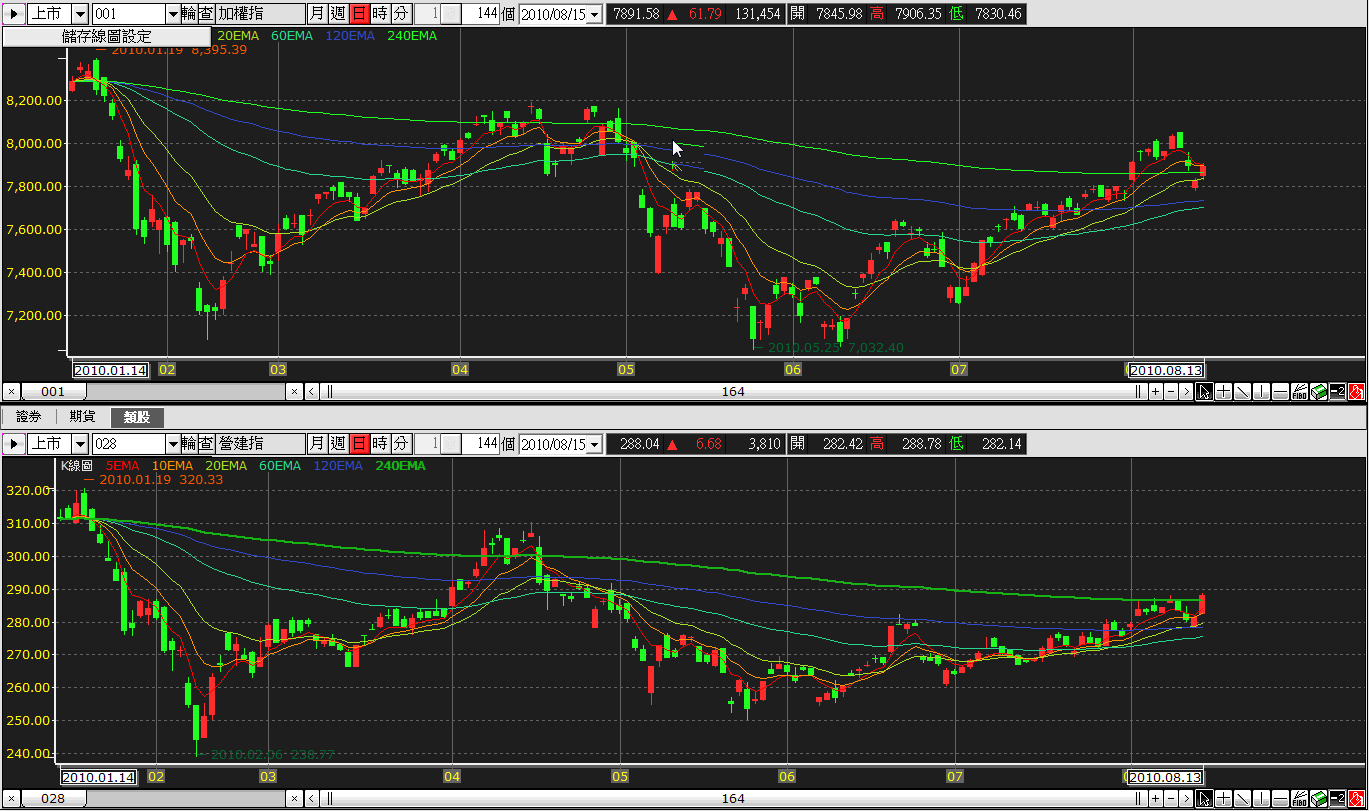Open 上市 market dropdown in top toolbar
This screenshot has width=1370, height=811.
click(x=81, y=14)
